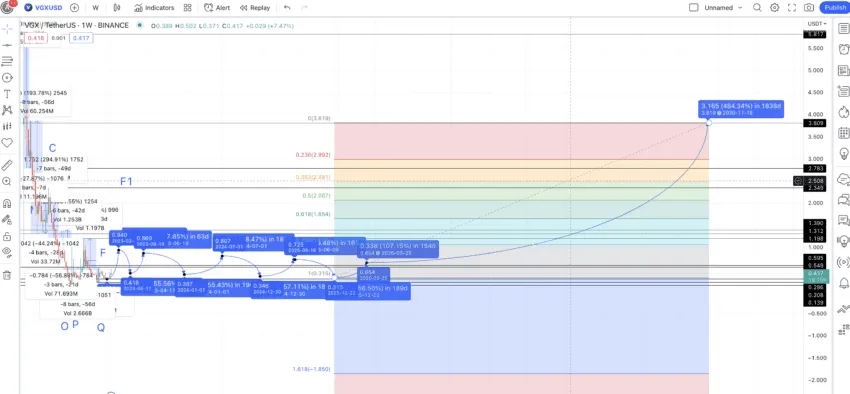Open the USDT currency dropdown
The height and width of the screenshot is (394, 850).
pyautogui.click(x=817, y=24)
